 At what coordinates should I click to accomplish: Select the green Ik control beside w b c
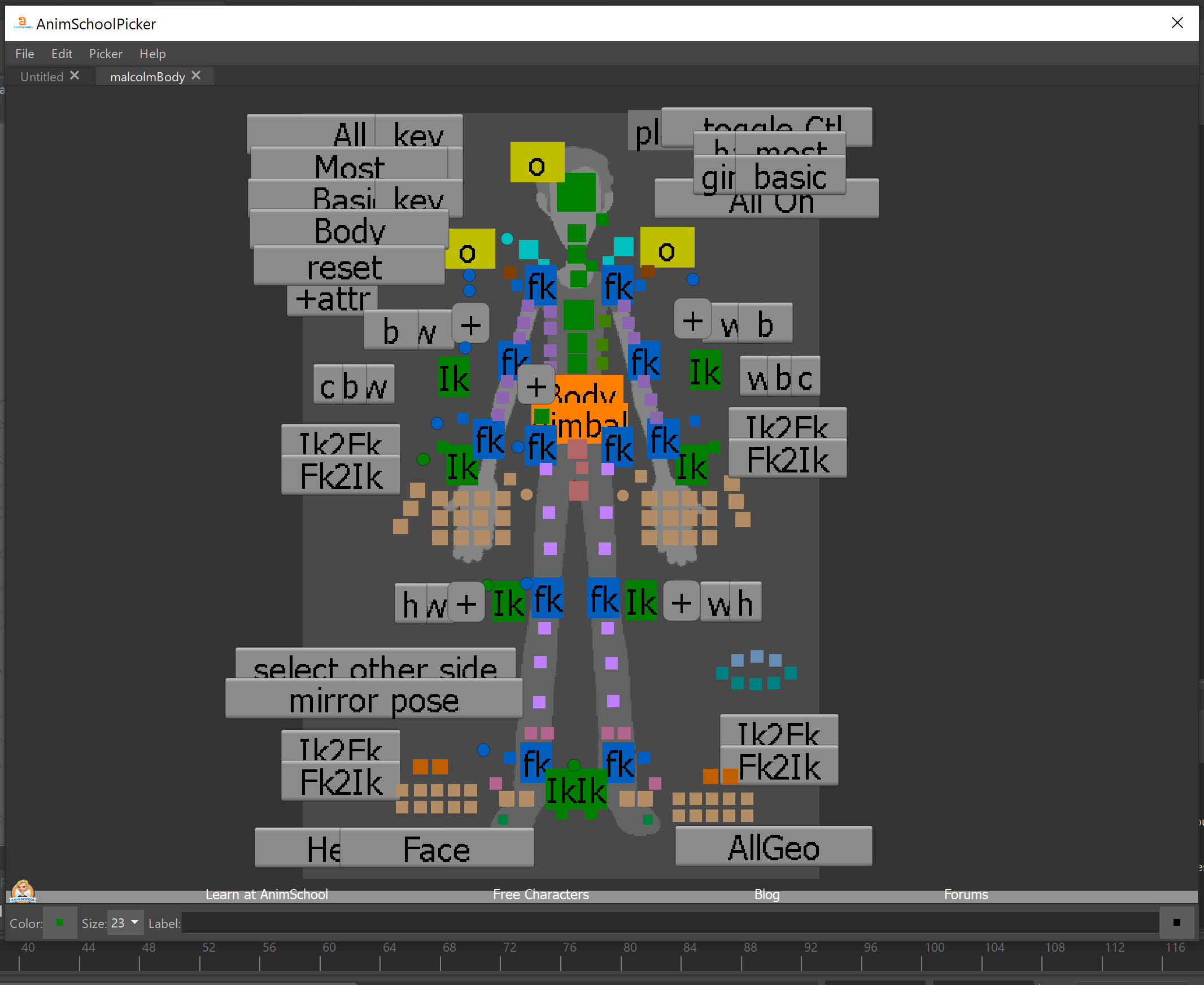705,370
